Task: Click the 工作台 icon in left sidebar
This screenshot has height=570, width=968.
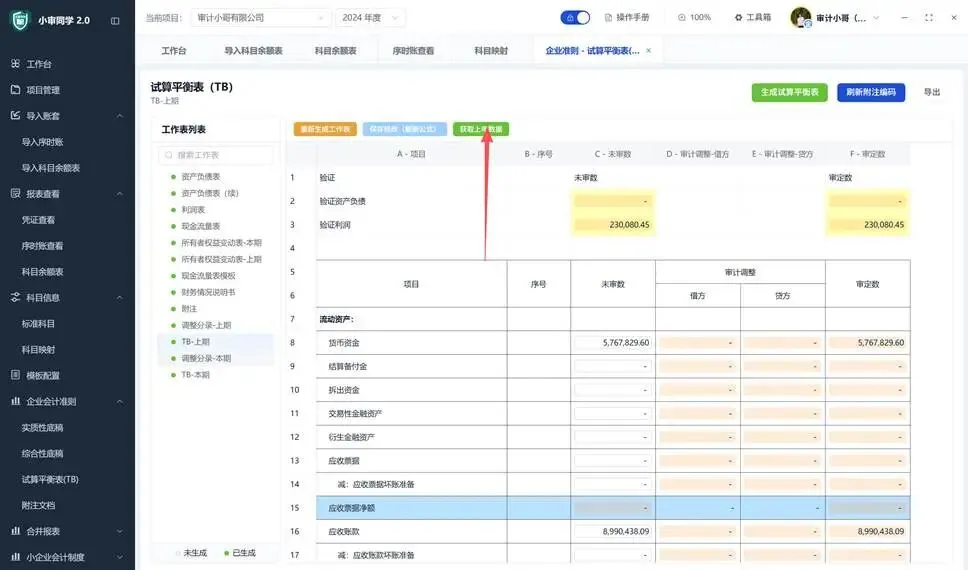Action: (x=15, y=64)
